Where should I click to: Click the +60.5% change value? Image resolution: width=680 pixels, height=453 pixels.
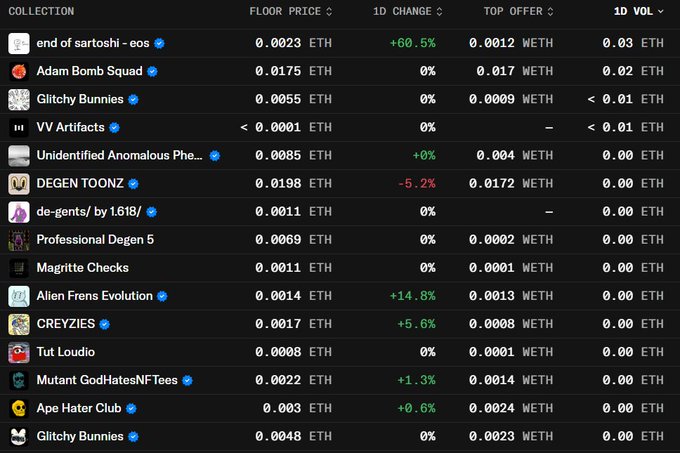412,43
